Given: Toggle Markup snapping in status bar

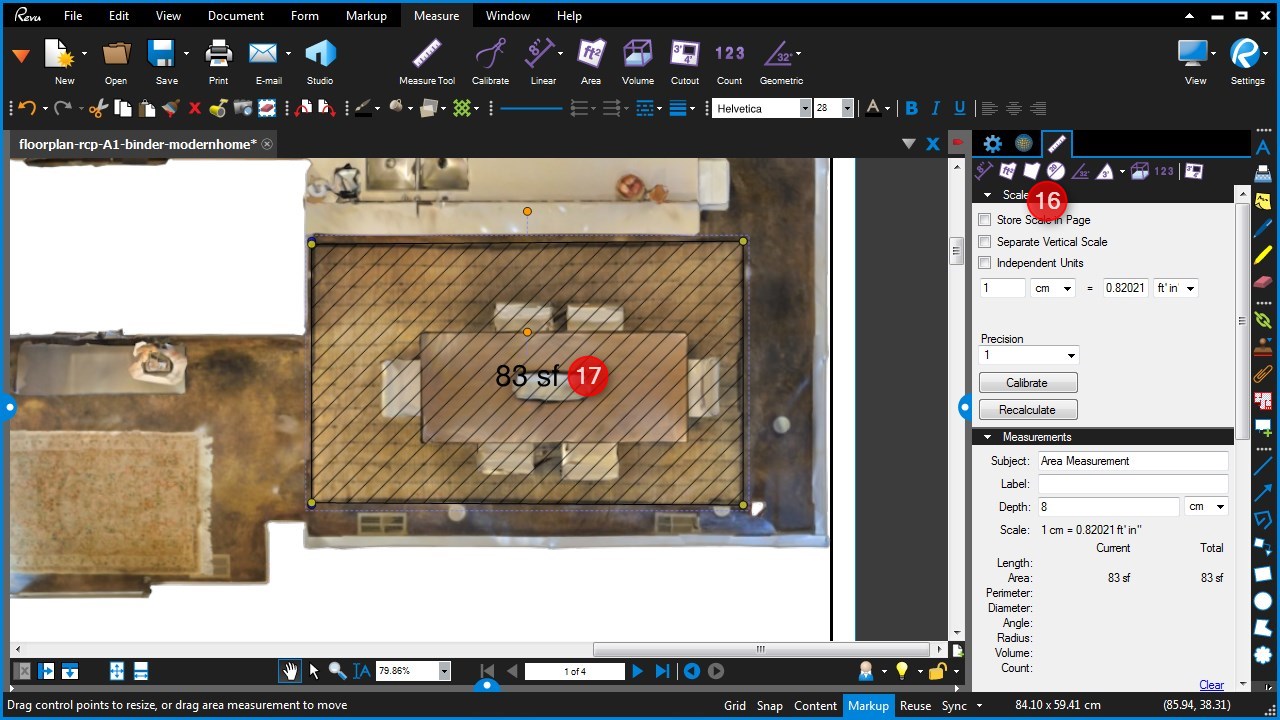Looking at the screenshot, I should [868, 705].
